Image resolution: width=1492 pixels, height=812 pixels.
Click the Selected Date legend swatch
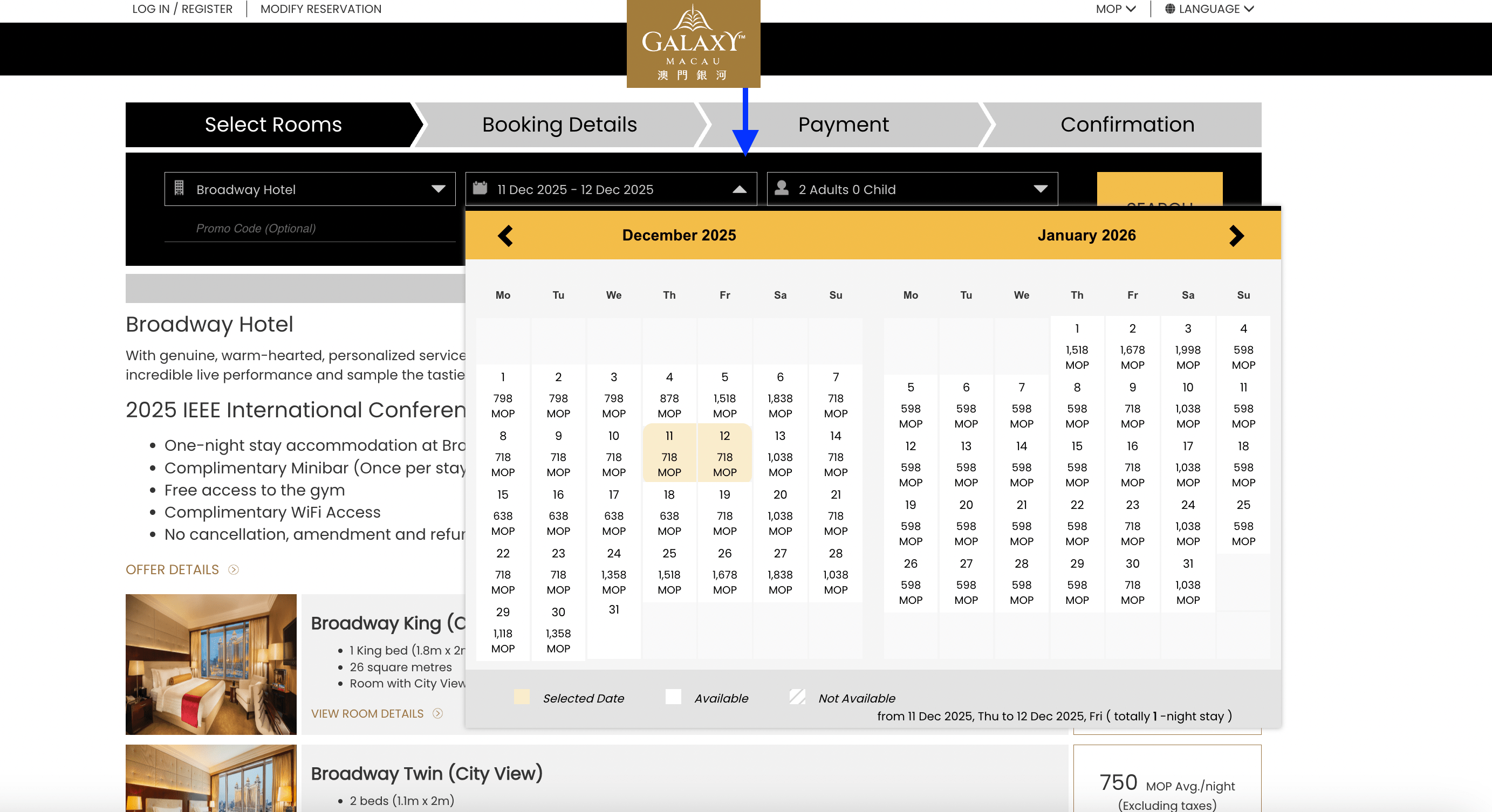pyautogui.click(x=521, y=697)
